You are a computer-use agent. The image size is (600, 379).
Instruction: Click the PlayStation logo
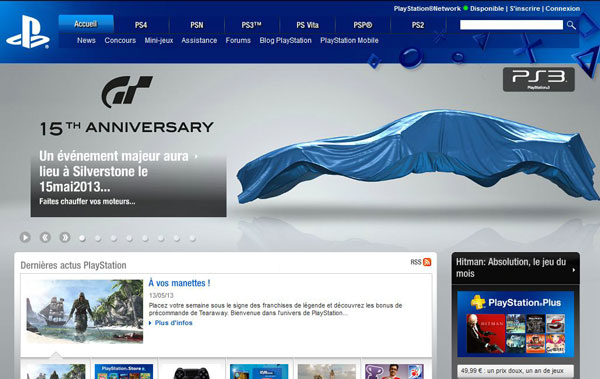pos(28,32)
